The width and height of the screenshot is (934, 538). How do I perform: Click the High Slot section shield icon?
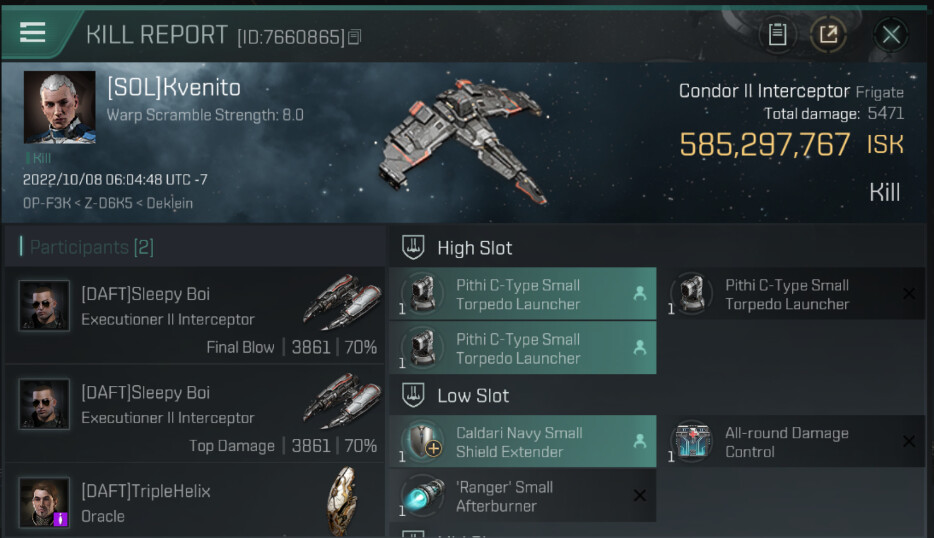click(413, 247)
